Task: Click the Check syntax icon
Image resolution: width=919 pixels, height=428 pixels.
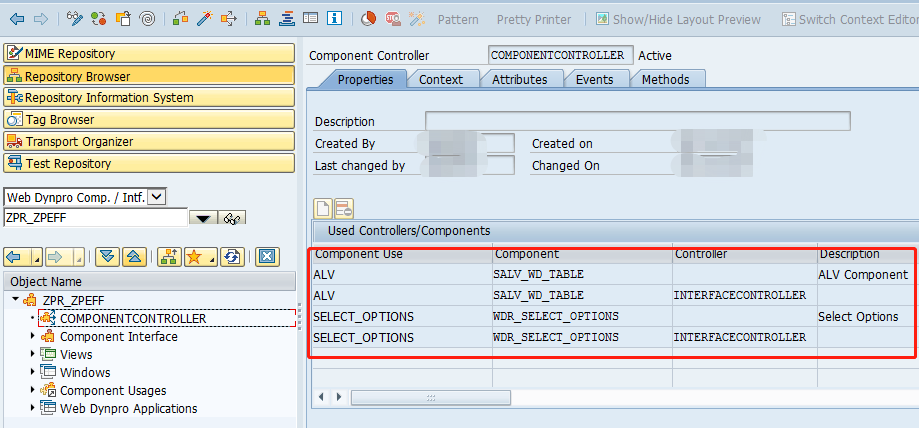Action: coord(181,19)
